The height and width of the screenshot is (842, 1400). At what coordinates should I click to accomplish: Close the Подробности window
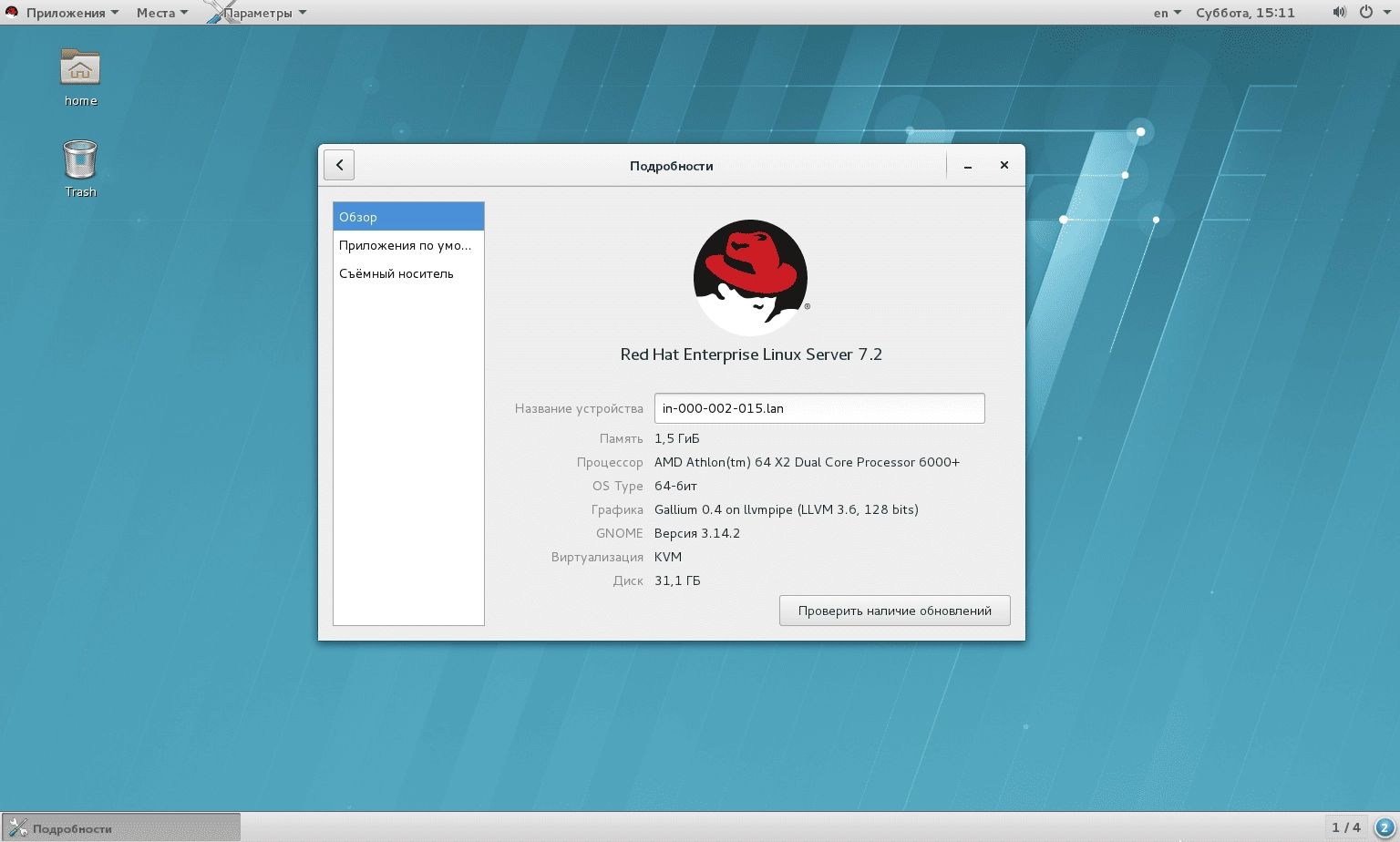[x=1004, y=166]
